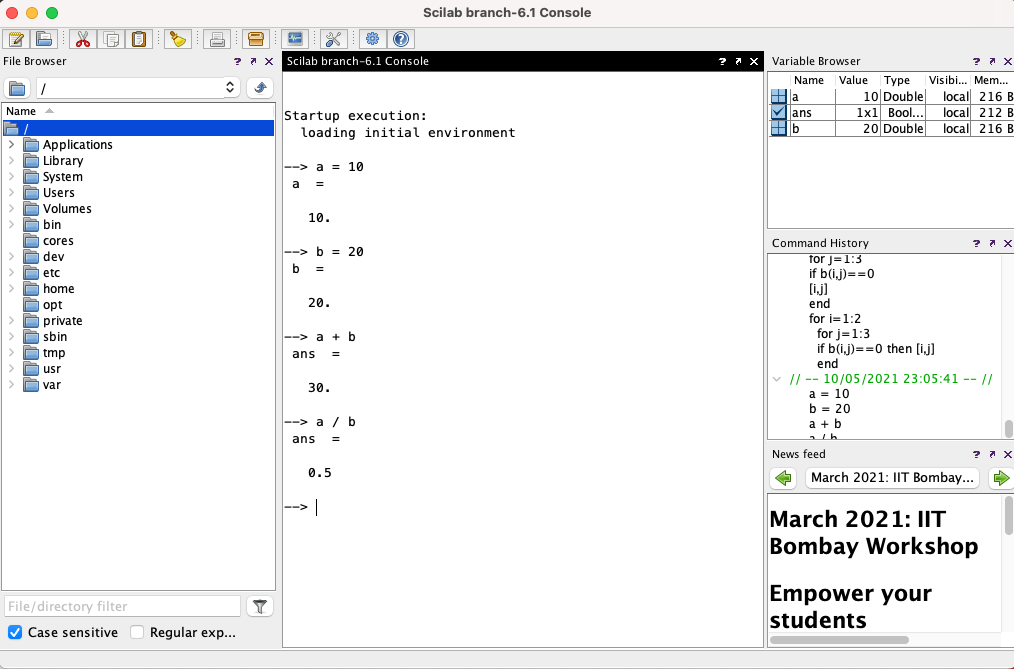Click March 2021: IIT Bombay news button
The image size is (1014, 669).
892,478
